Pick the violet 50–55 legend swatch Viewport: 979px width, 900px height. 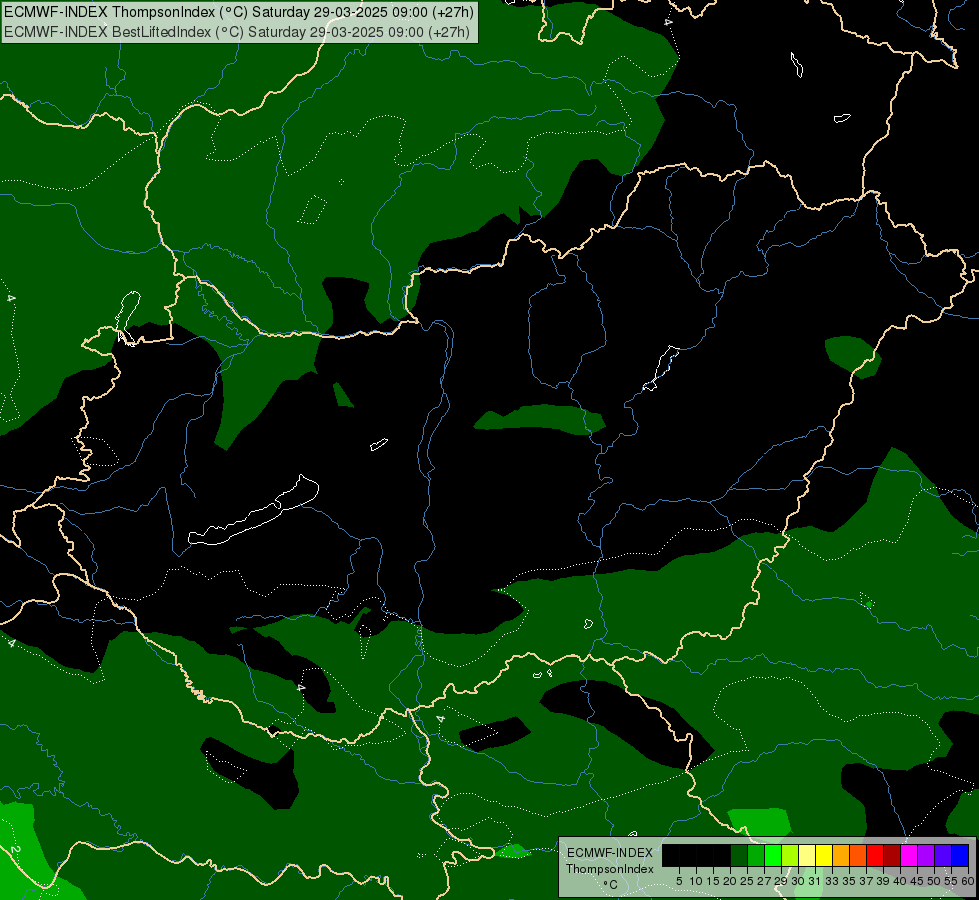coord(943,855)
